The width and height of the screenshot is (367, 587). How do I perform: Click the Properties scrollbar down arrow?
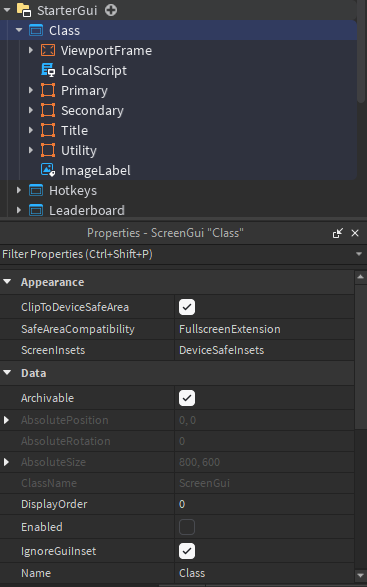click(x=361, y=575)
